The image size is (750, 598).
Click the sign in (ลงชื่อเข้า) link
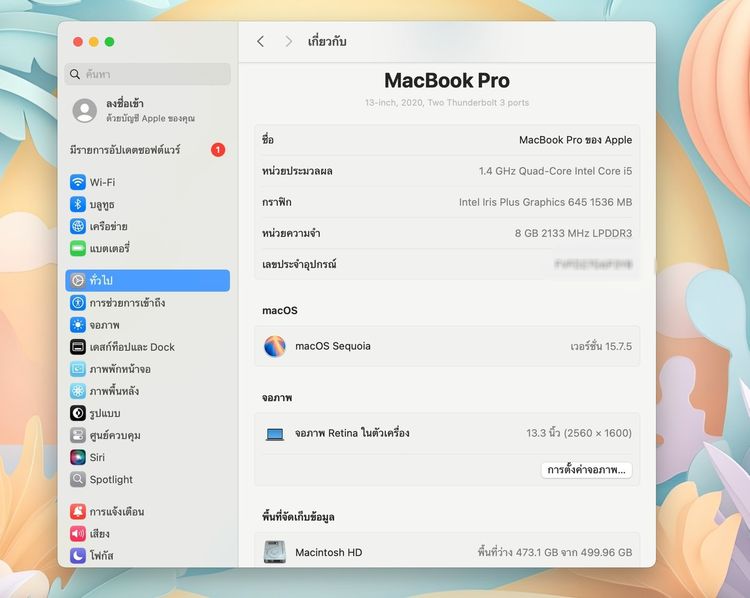click(125, 103)
